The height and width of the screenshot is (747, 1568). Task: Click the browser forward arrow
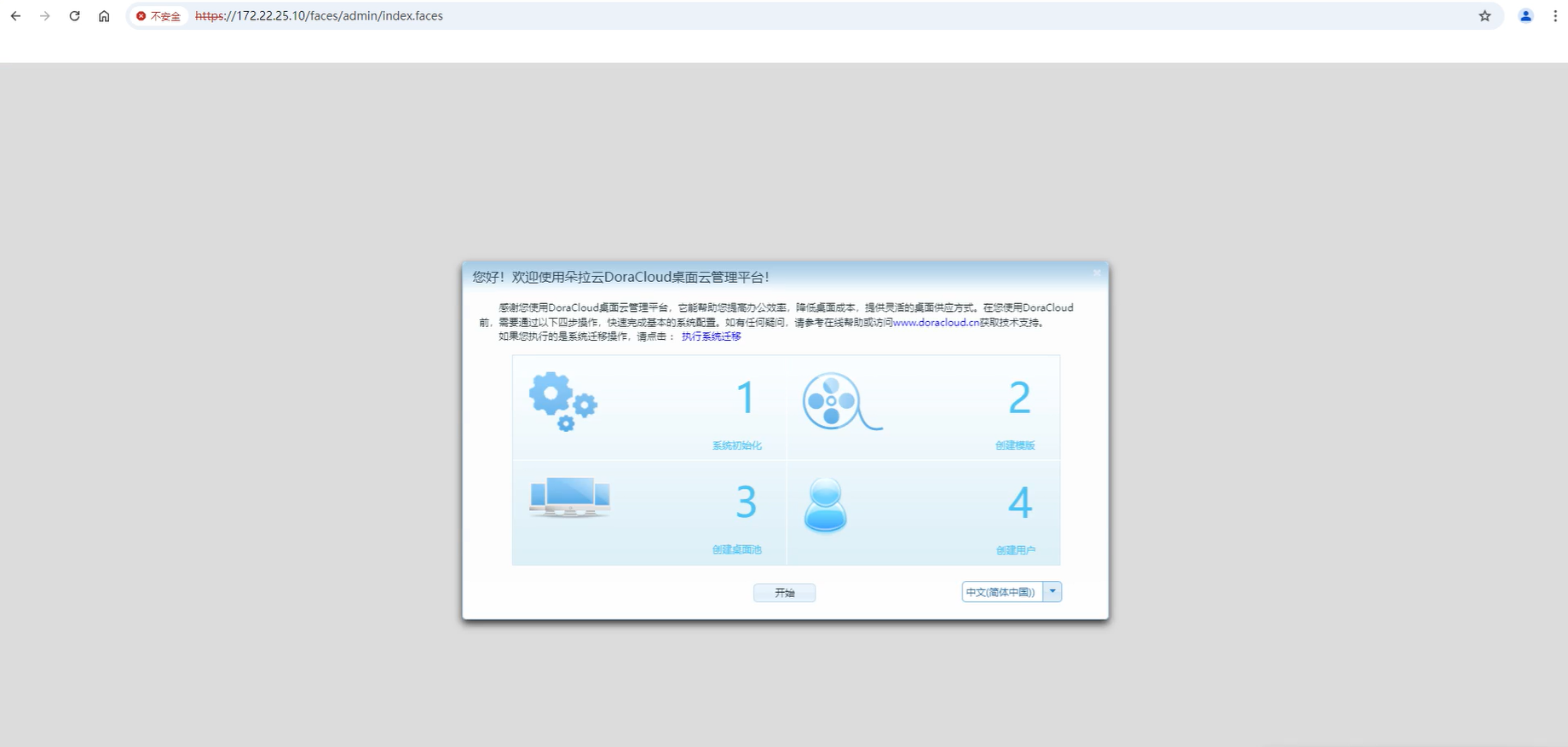click(x=45, y=16)
